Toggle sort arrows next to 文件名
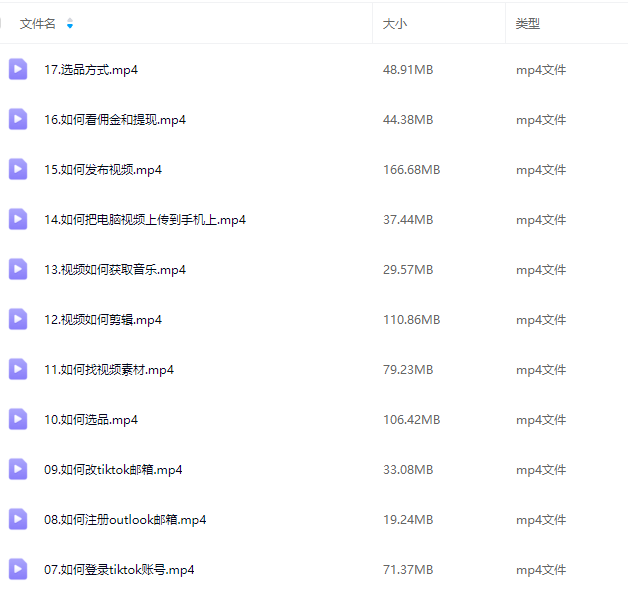 70,24
